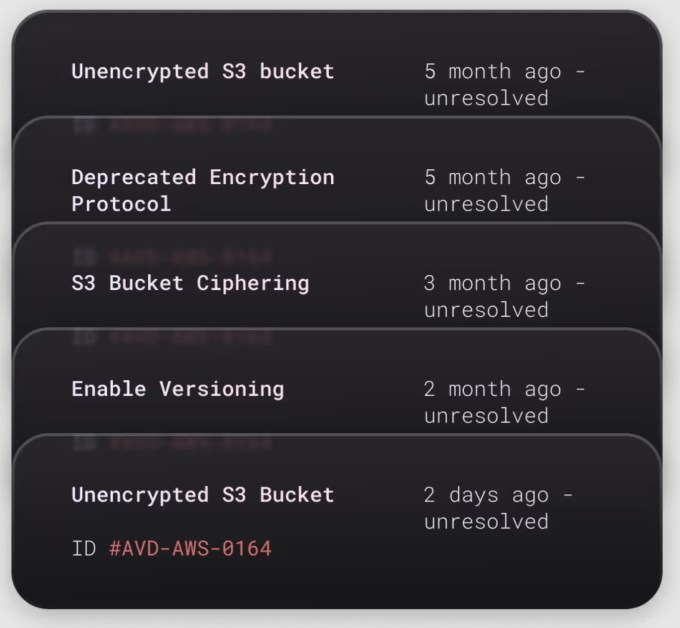The width and height of the screenshot is (680, 628).
Task: Open the bottom "Unencrypted S3 Bucket" finding
Action: click(202, 495)
